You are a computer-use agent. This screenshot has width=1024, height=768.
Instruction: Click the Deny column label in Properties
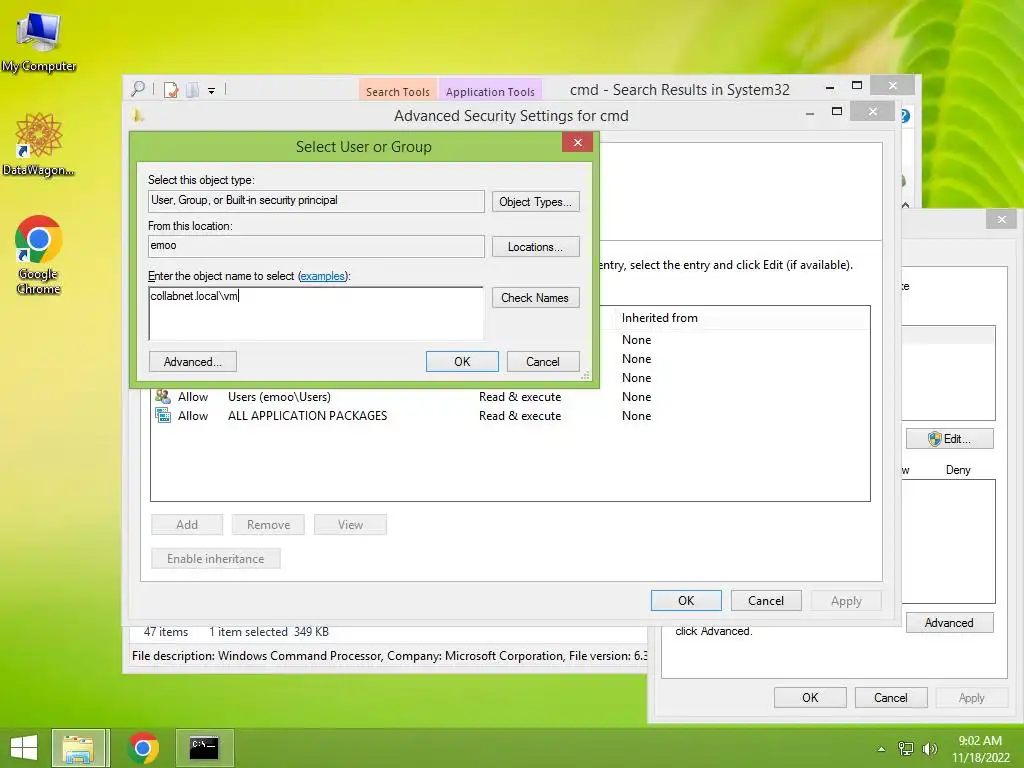pyautogui.click(x=958, y=470)
